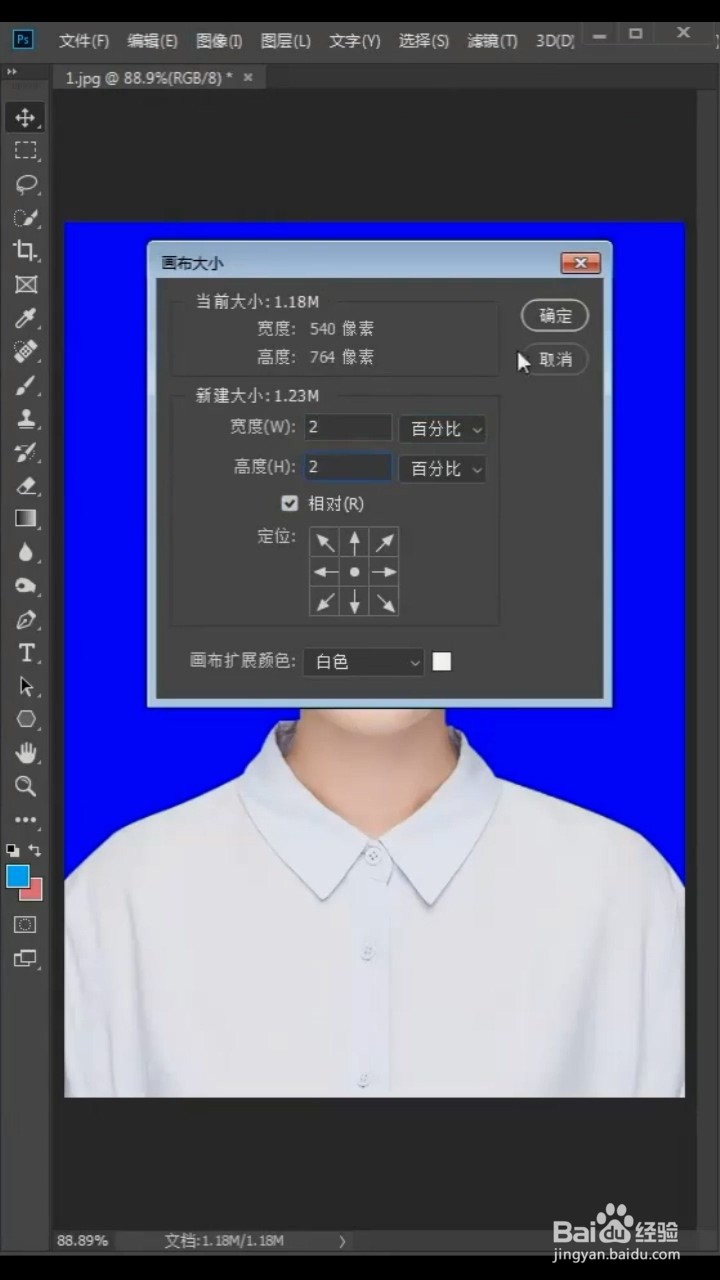Toggle the 相对(R) checkbox
The image size is (720, 1280).
(x=290, y=503)
